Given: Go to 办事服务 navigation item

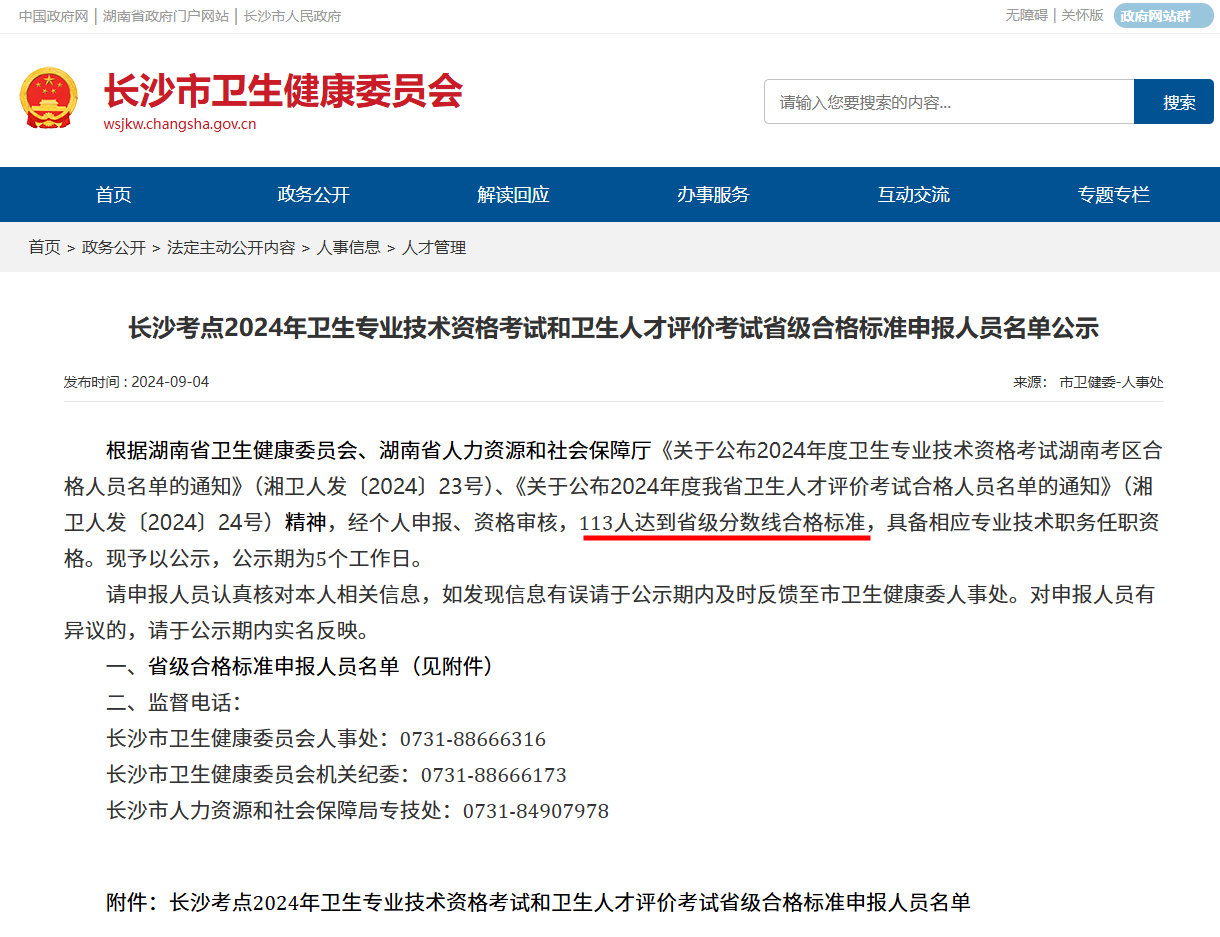Looking at the screenshot, I should (x=713, y=195).
